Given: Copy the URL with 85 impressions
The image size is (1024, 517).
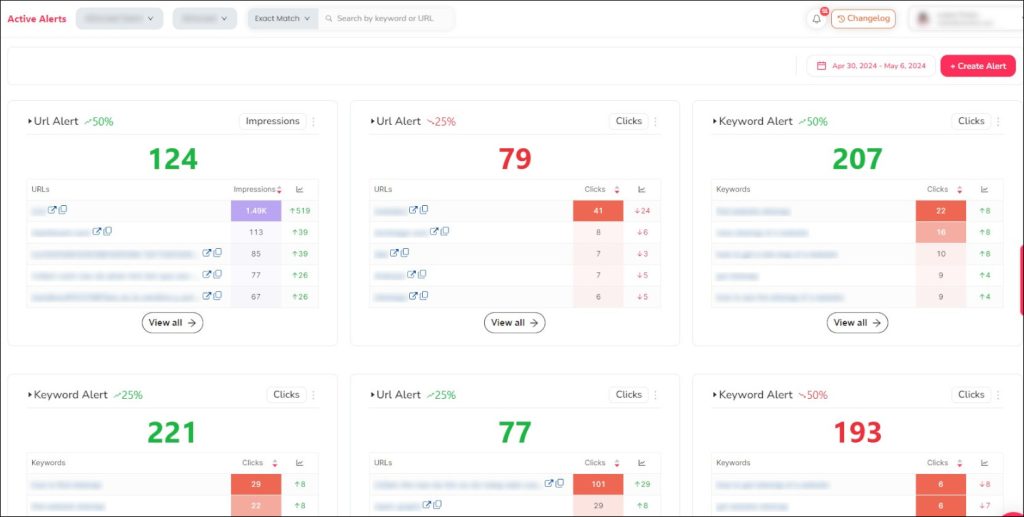Looking at the screenshot, I should [x=217, y=253].
